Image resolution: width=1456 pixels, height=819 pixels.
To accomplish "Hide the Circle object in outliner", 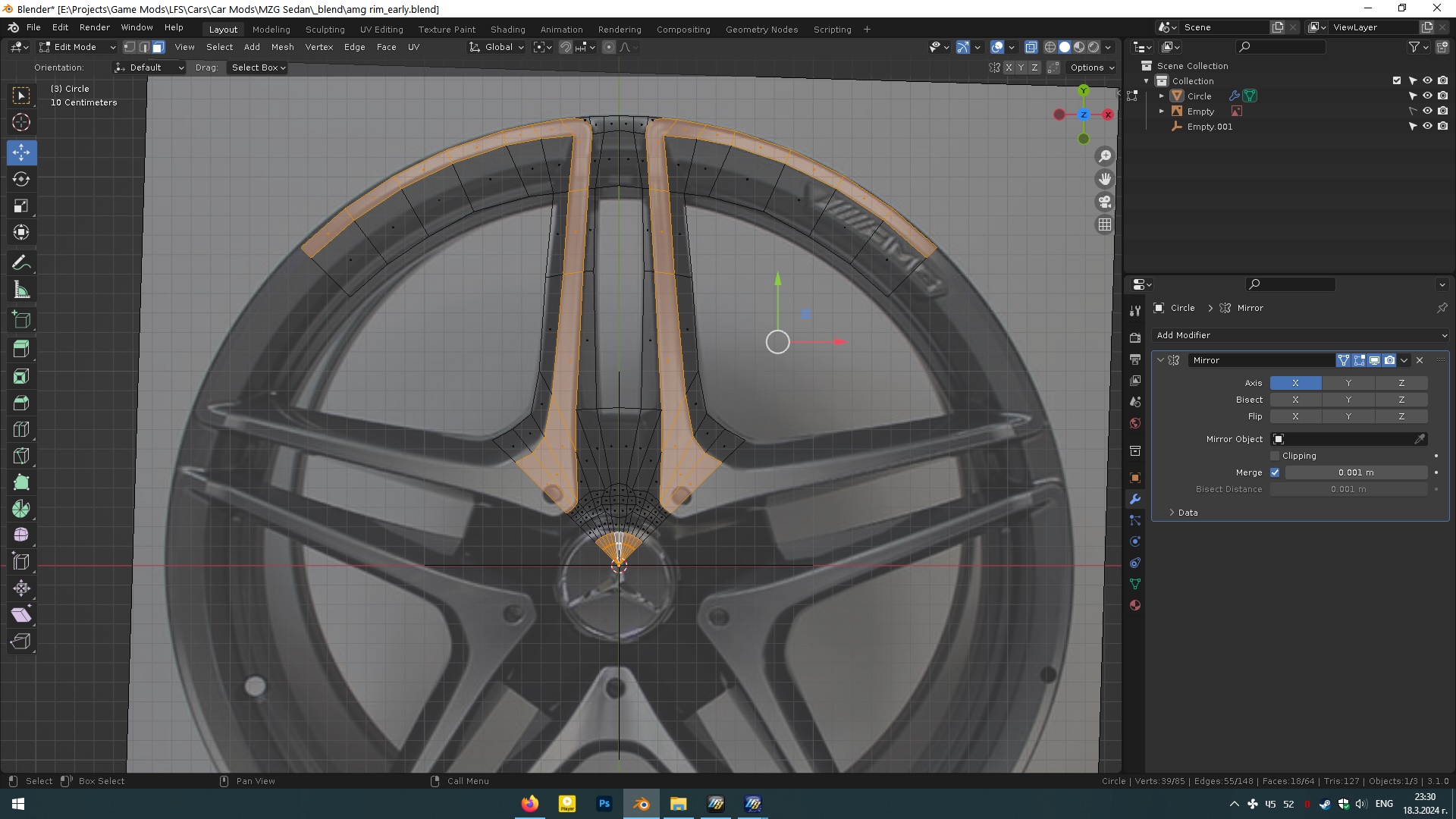I will point(1427,96).
